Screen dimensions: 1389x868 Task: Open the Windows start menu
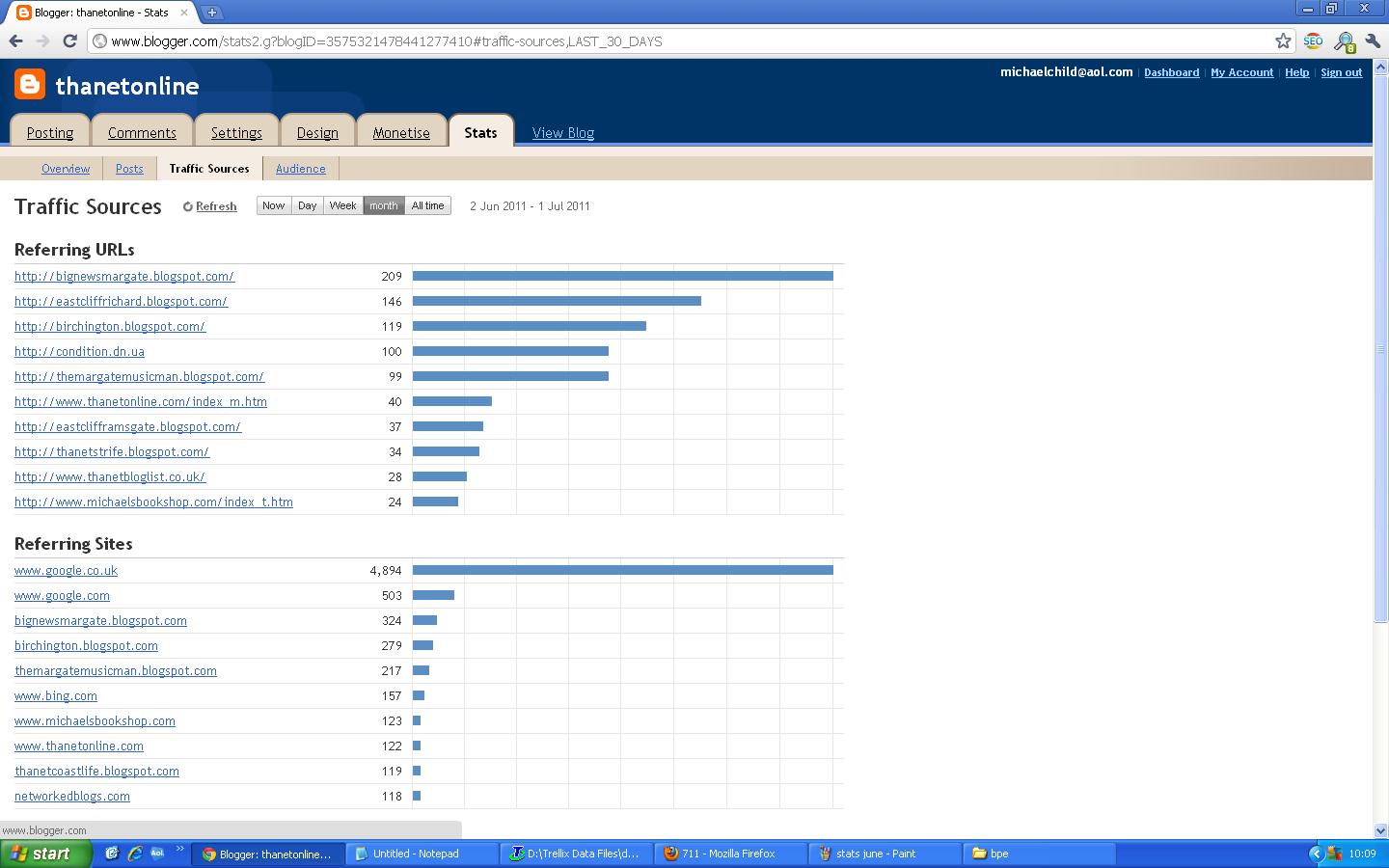(46, 854)
